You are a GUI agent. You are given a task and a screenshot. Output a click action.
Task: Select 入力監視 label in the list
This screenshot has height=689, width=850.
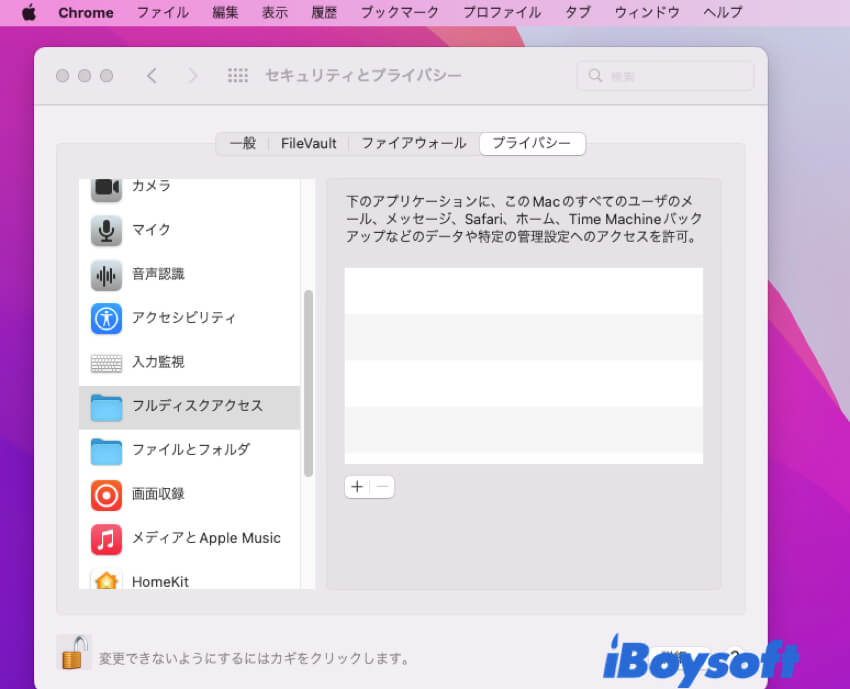click(x=158, y=362)
